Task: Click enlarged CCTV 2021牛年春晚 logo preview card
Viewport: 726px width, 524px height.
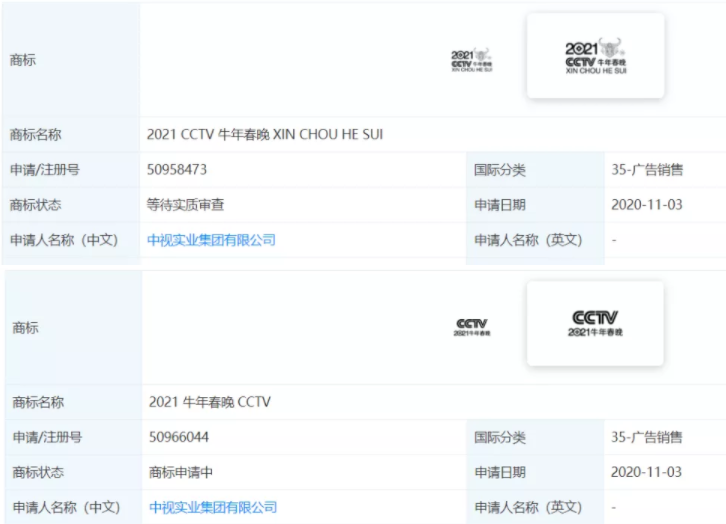Action: click(x=595, y=323)
